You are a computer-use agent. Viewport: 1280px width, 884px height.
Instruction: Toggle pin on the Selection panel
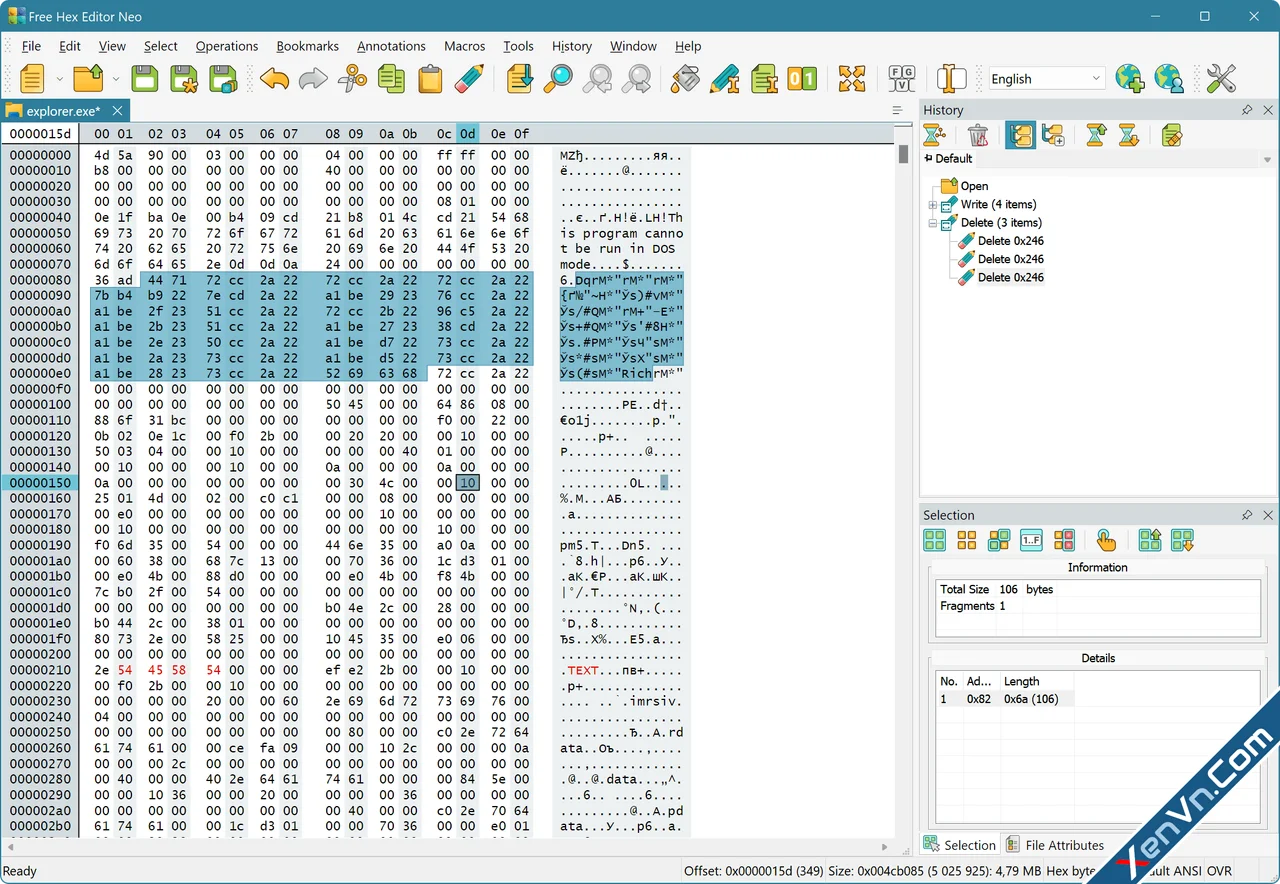(x=1247, y=515)
